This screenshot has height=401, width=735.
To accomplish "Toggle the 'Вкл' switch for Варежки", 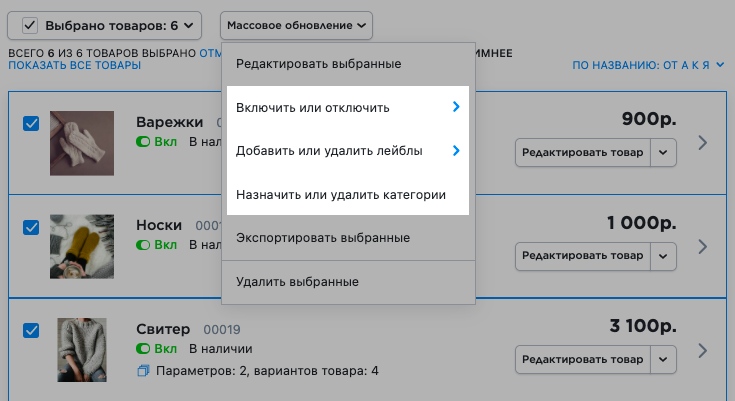I will point(143,142).
